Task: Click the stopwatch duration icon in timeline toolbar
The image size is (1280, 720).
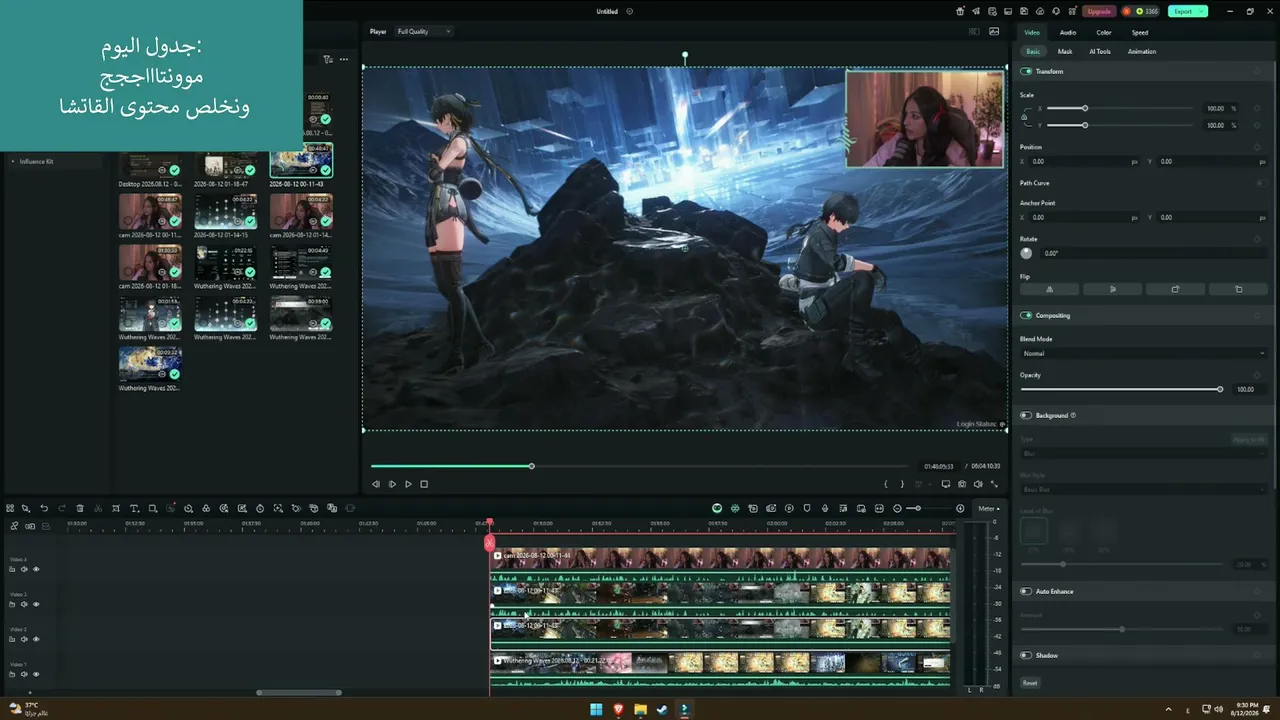Action: point(260,508)
